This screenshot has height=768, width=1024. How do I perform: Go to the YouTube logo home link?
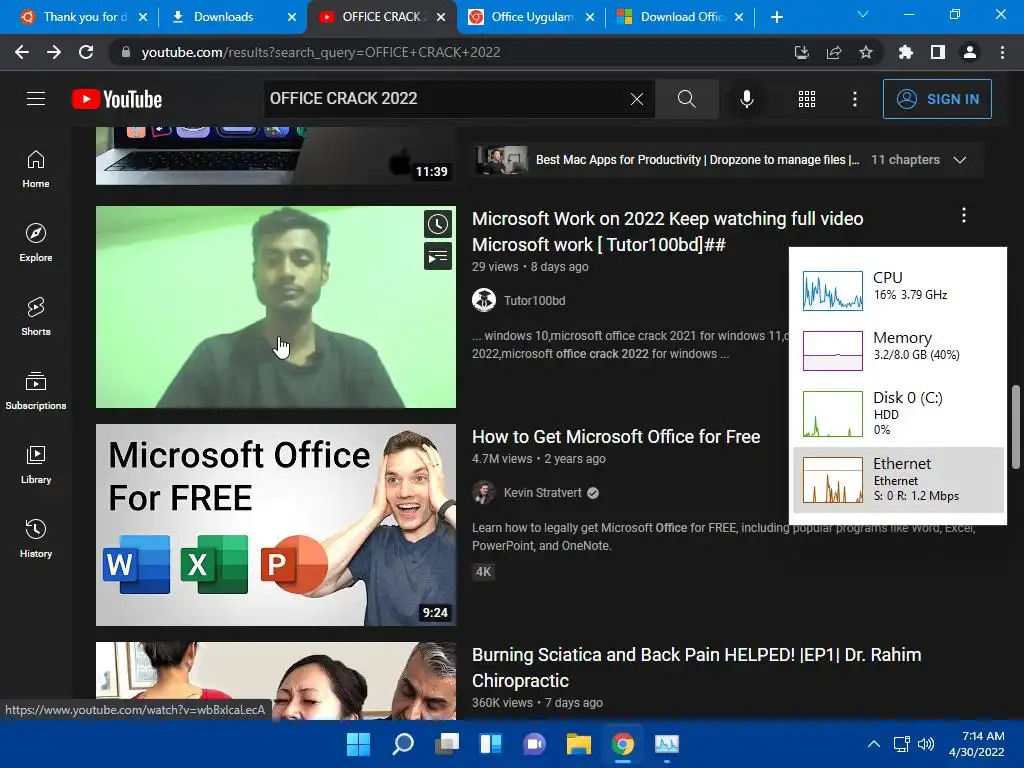pos(117,99)
